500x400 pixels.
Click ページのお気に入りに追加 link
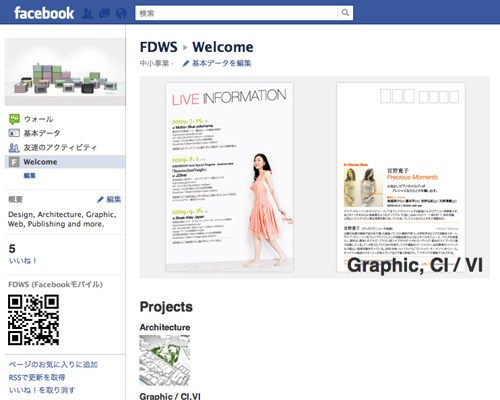pos(53,364)
